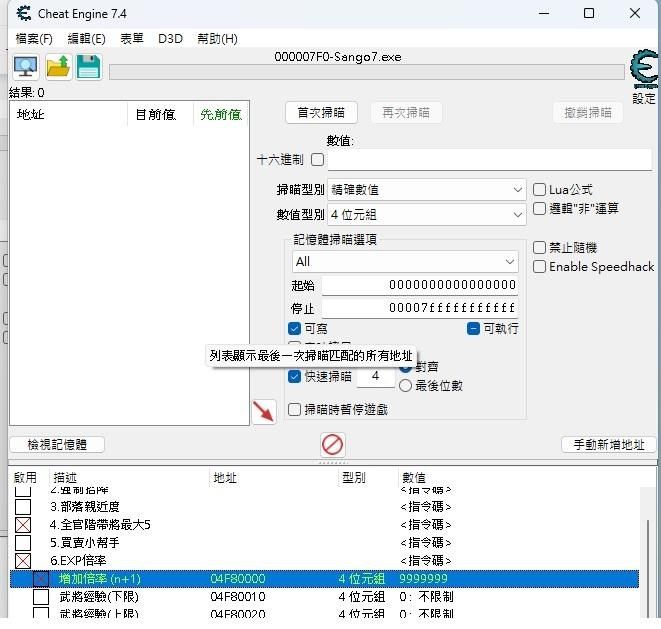This screenshot has height=629, width=661.
Task: Click 手動新增地址 add address button
Action: [x=609, y=444]
